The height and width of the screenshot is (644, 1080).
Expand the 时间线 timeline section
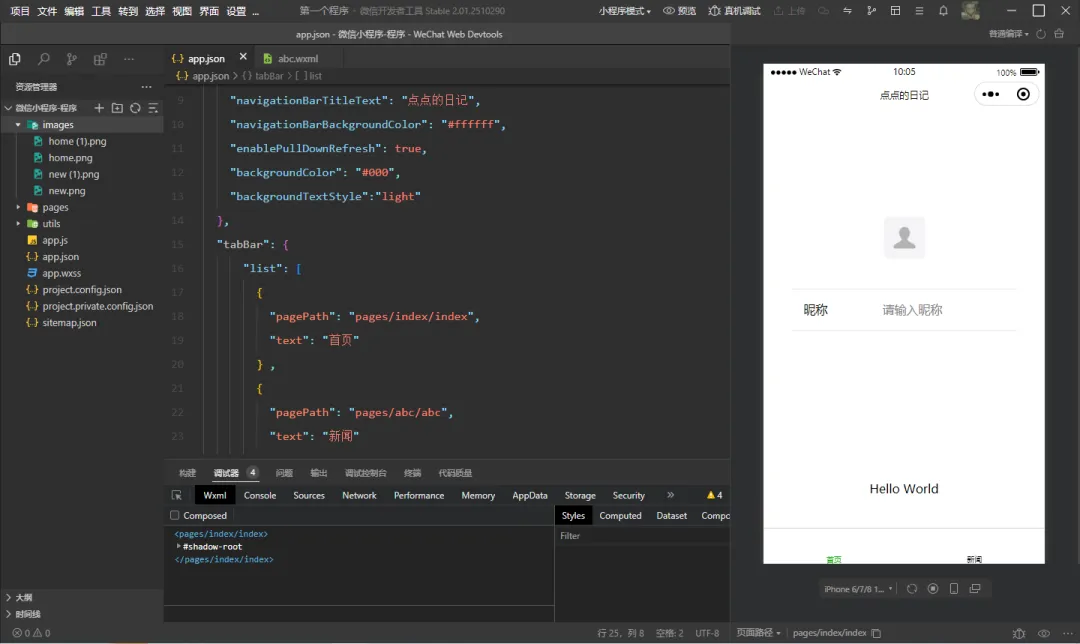tap(23, 614)
